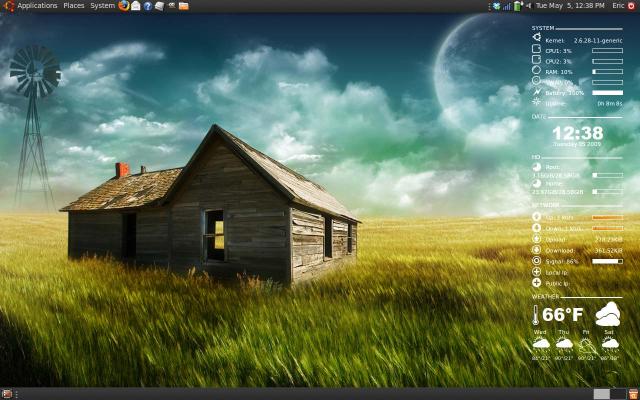Click the Dropbox tray icon

coord(496,6)
